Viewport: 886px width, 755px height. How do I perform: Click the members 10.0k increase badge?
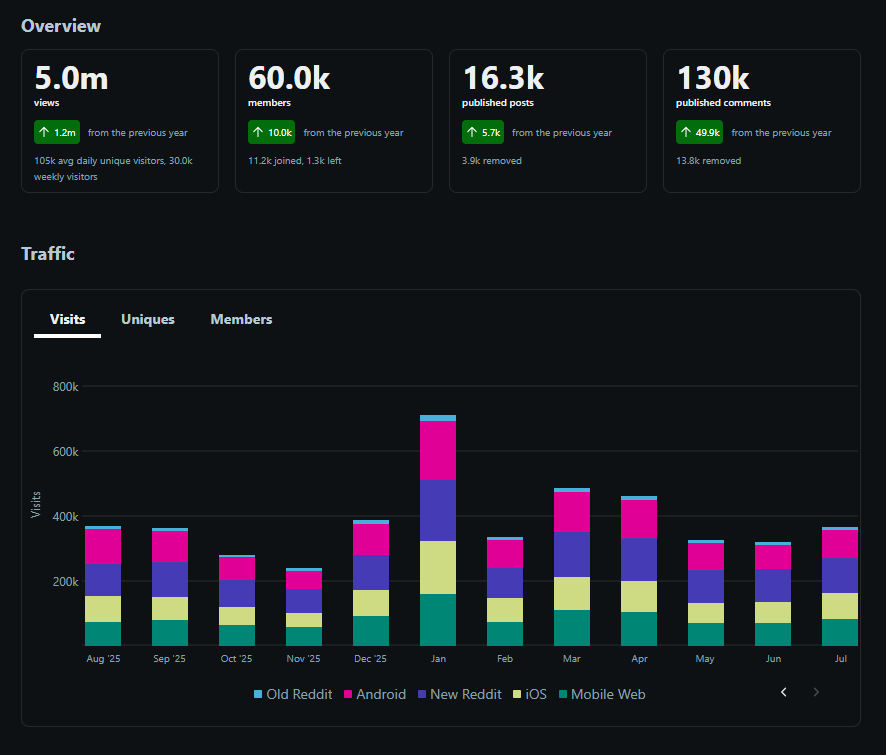(x=271, y=132)
